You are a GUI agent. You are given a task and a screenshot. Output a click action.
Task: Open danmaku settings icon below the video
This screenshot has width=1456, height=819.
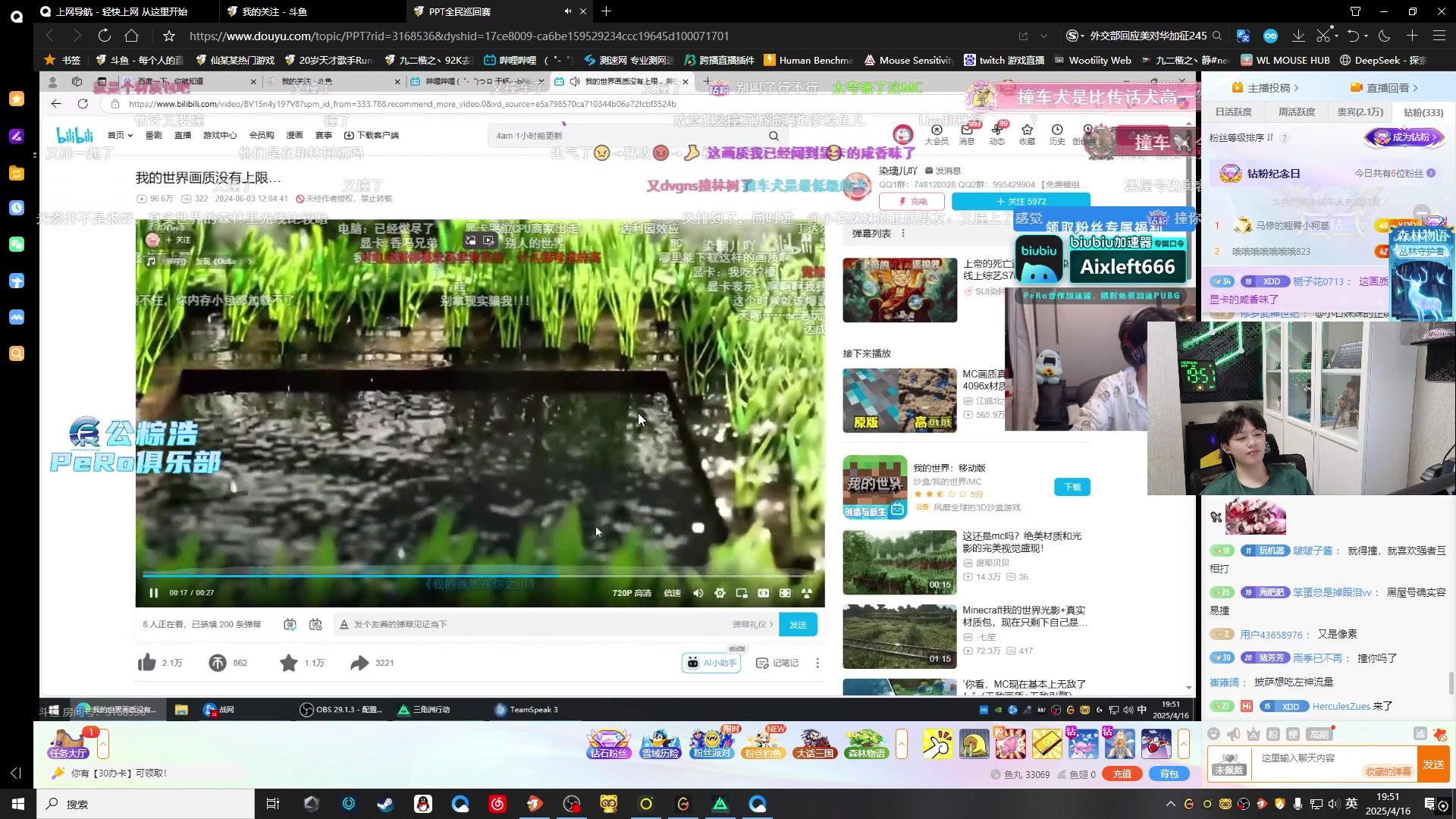(315, 624)
